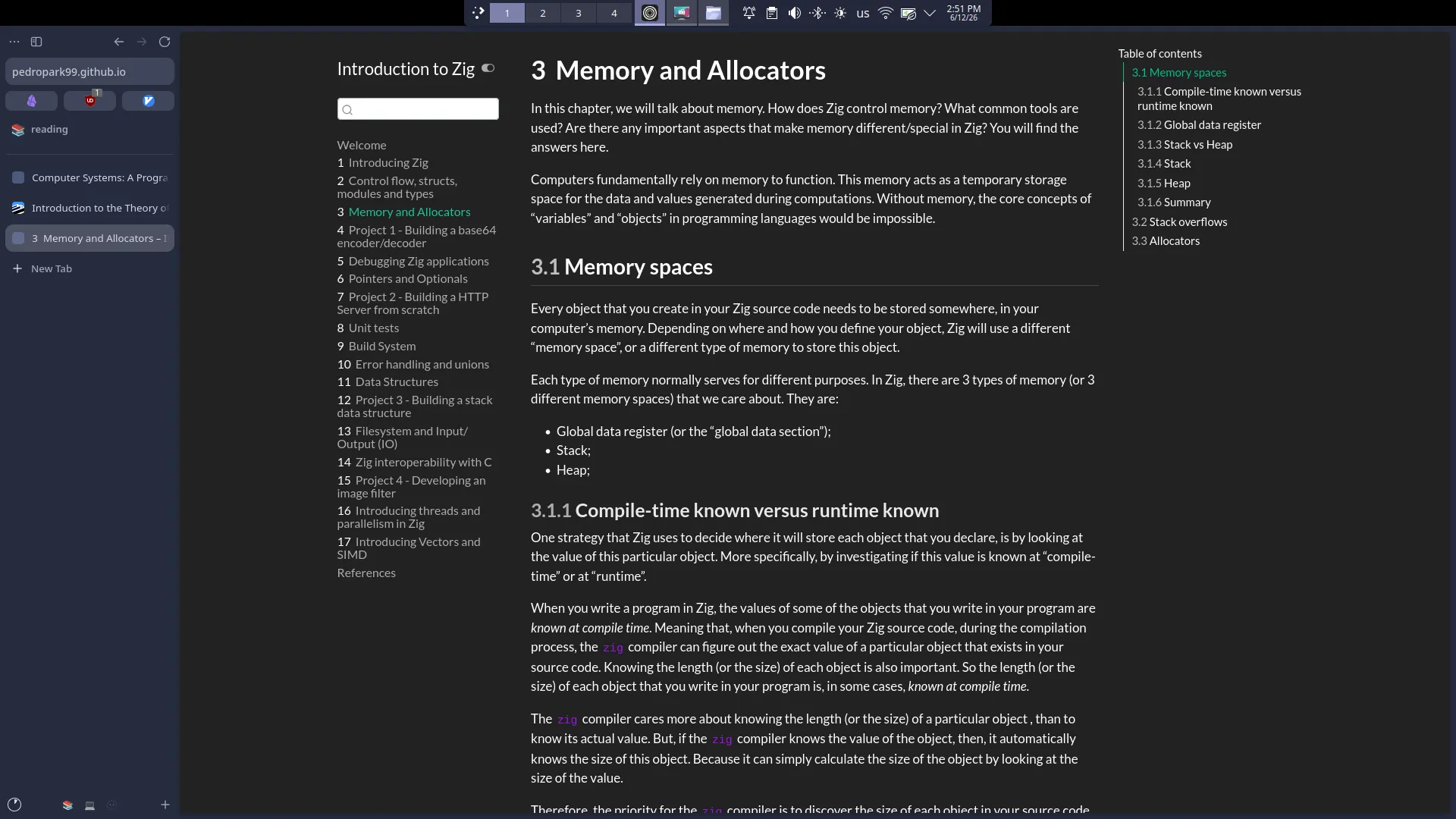This screenshot has height=819, width=1456.
Task: Switch to books workspace in sidebar footer
Action: coord(67,805)
